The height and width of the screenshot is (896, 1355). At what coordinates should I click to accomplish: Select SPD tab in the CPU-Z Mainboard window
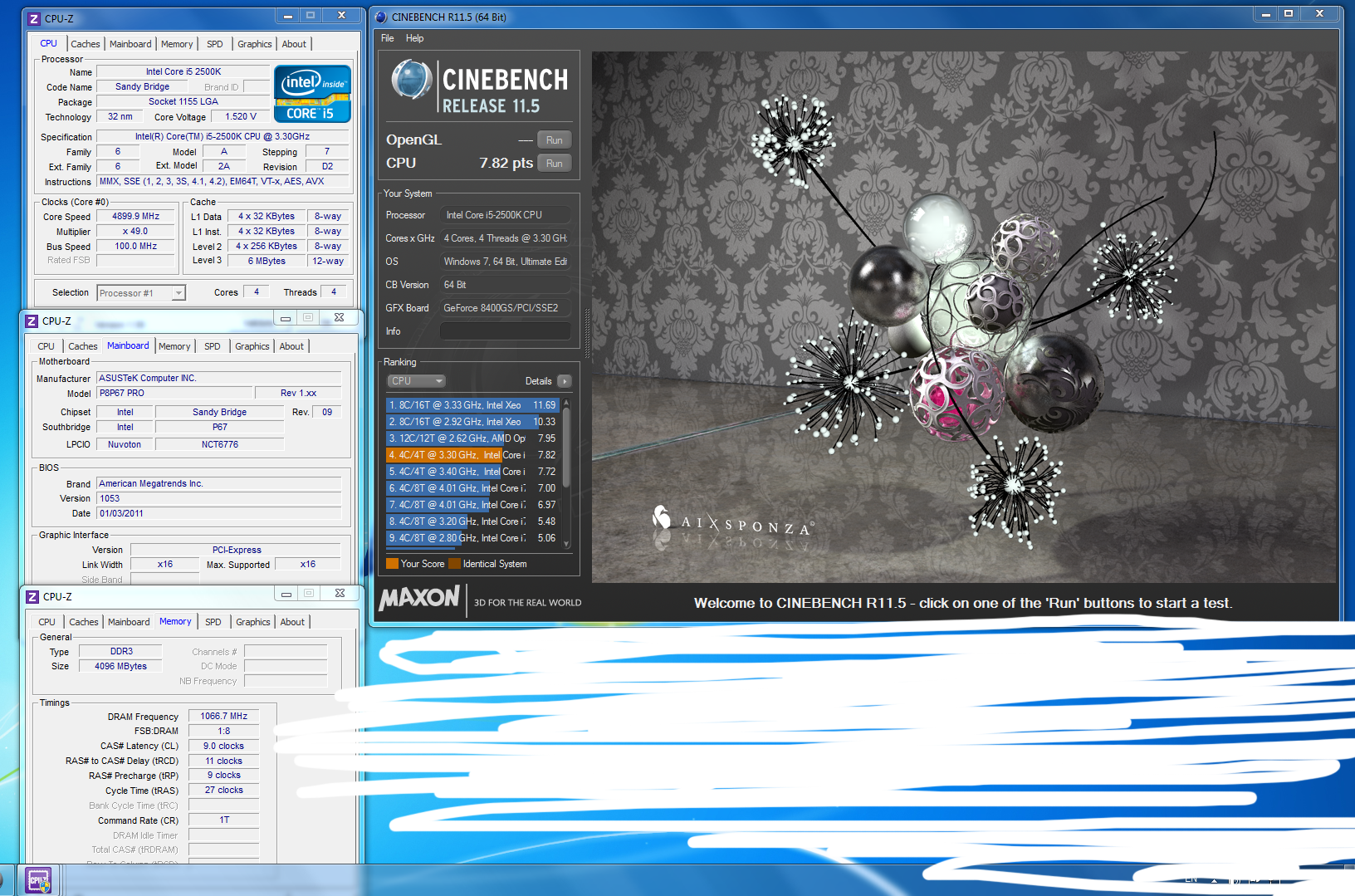click(x=213, y=346)
